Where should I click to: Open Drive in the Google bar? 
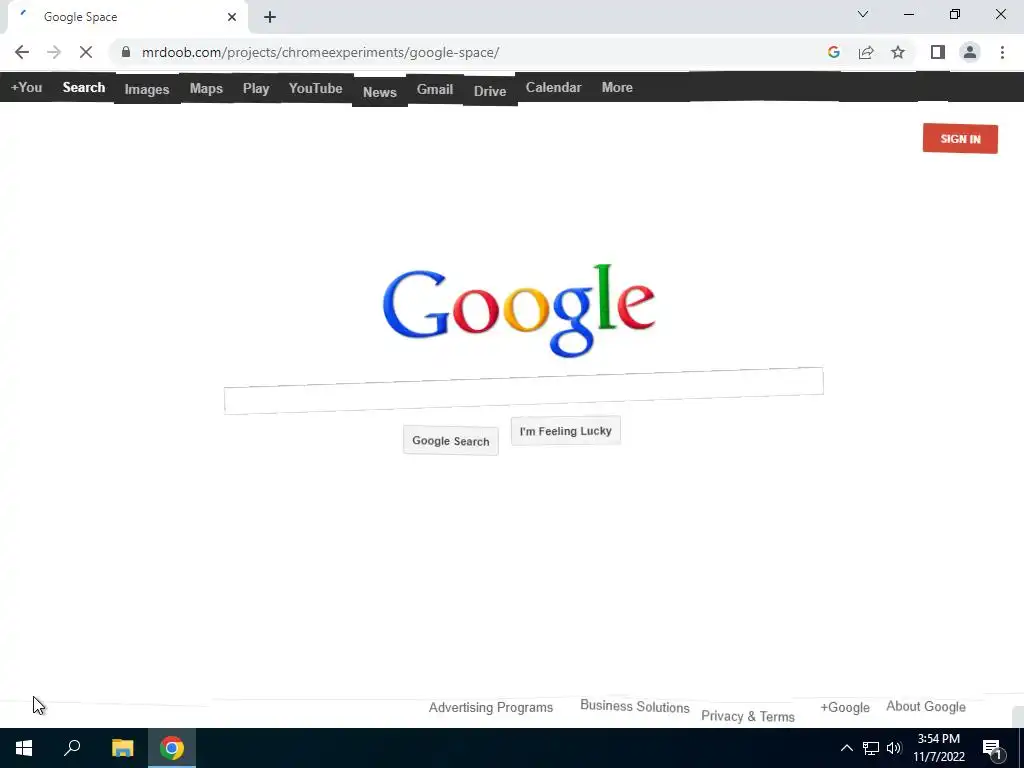pyautogui.click(x=490, y=91)
